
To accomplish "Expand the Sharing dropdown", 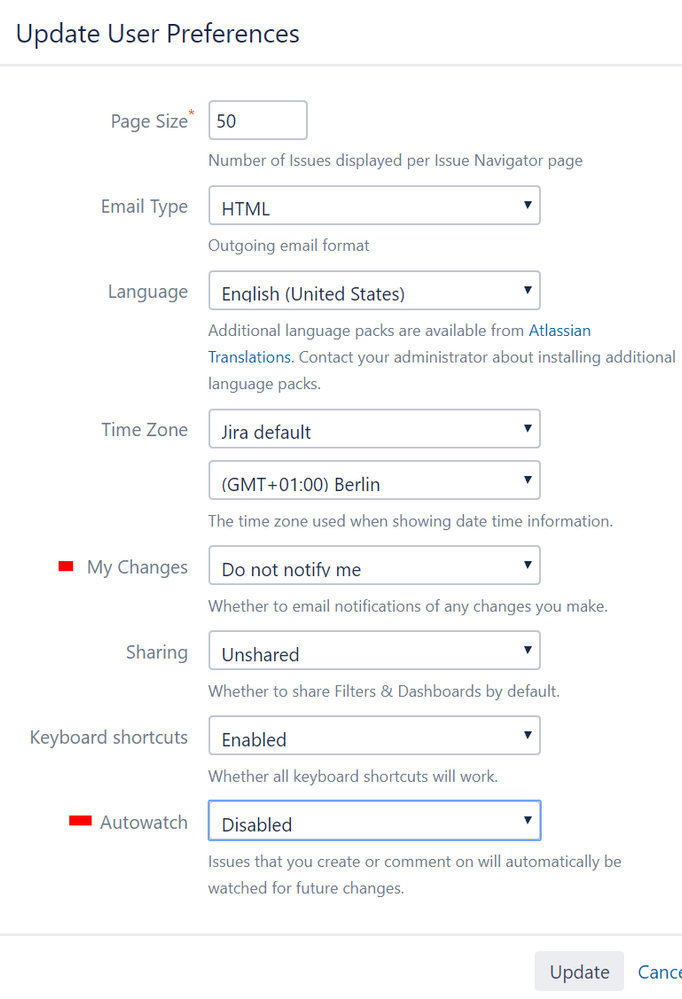I will [x=374, y=650].
